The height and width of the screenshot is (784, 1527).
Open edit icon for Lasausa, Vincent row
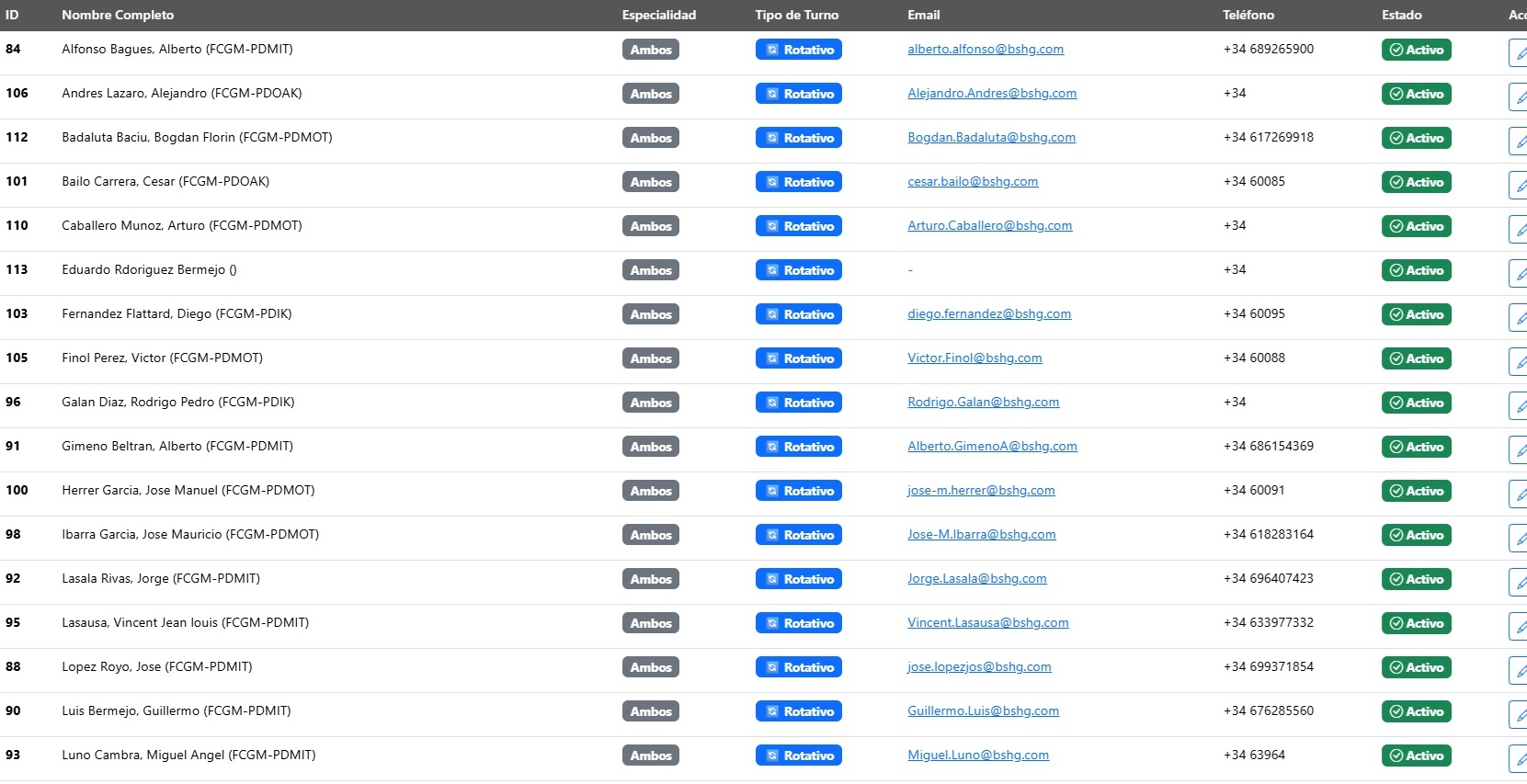[1519, 627]
